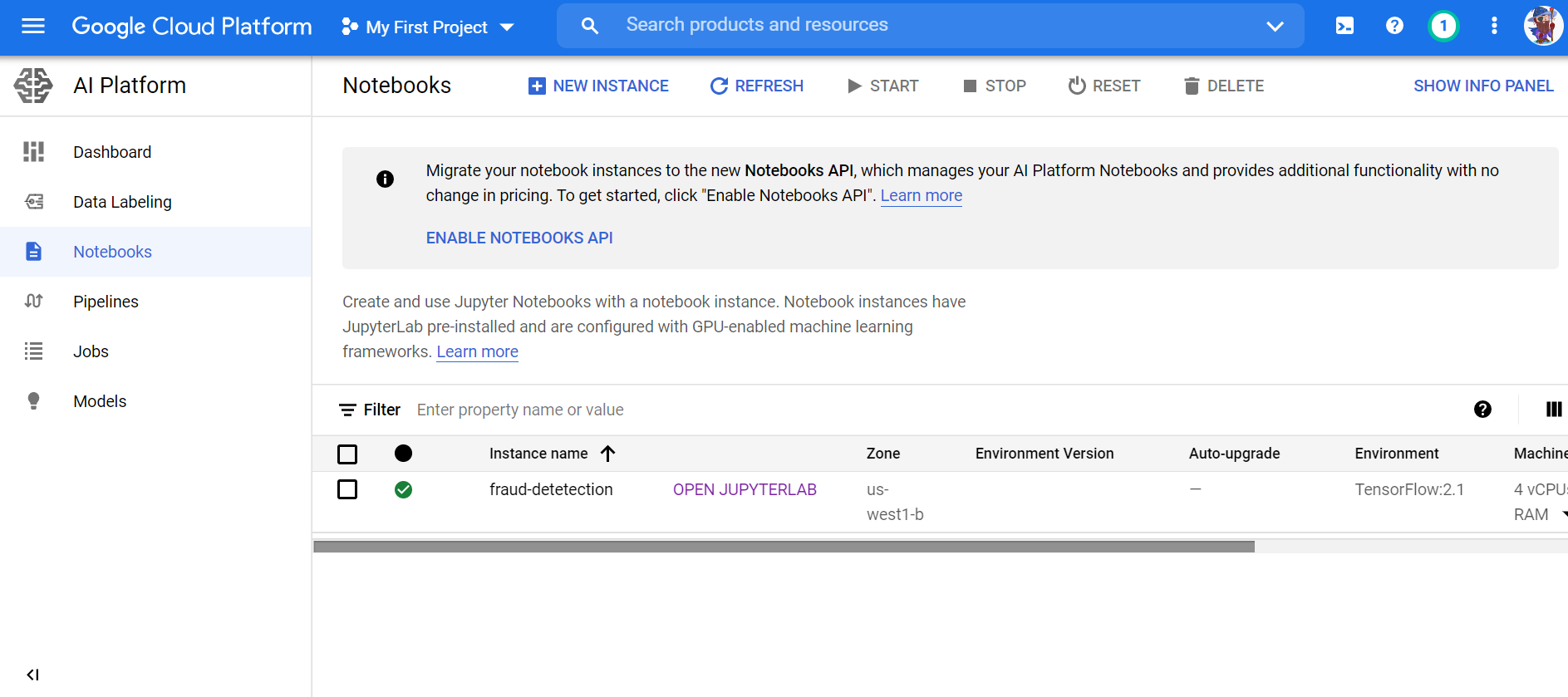Sort by the Instance name column header

[538, 454]
